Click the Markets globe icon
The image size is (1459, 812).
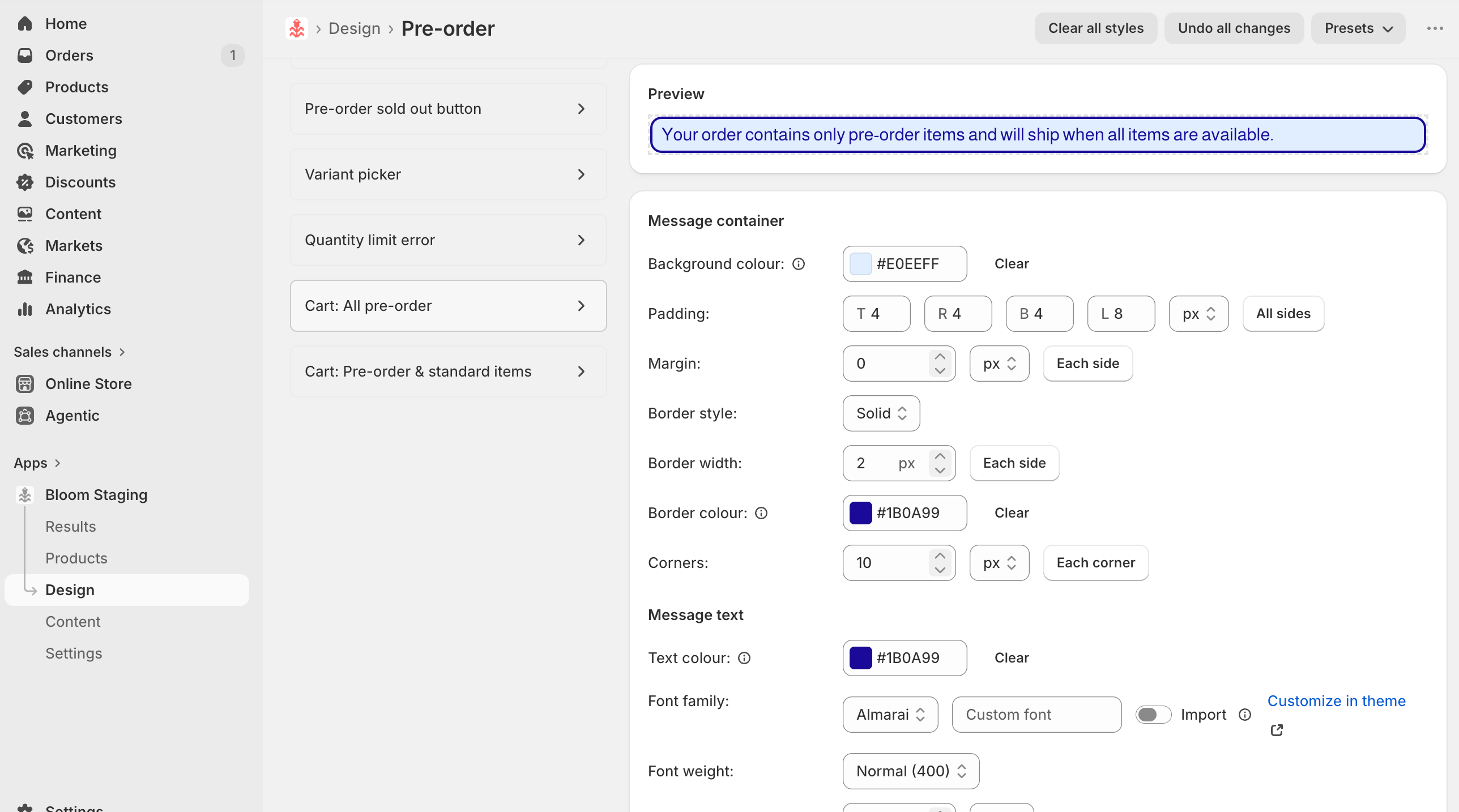pyautogui.click(x=25, y=246)
